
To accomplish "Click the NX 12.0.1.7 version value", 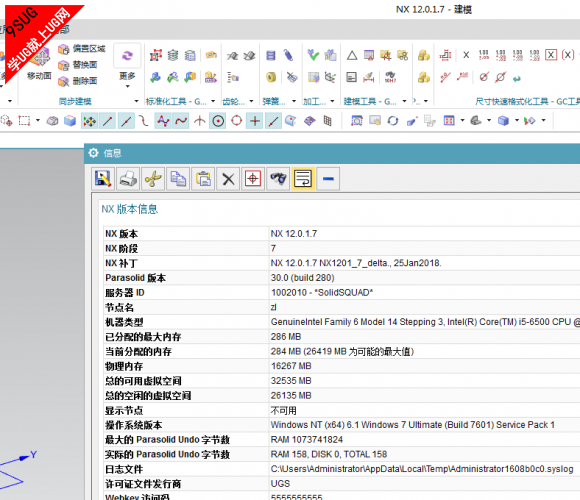I will coord(294,234).
